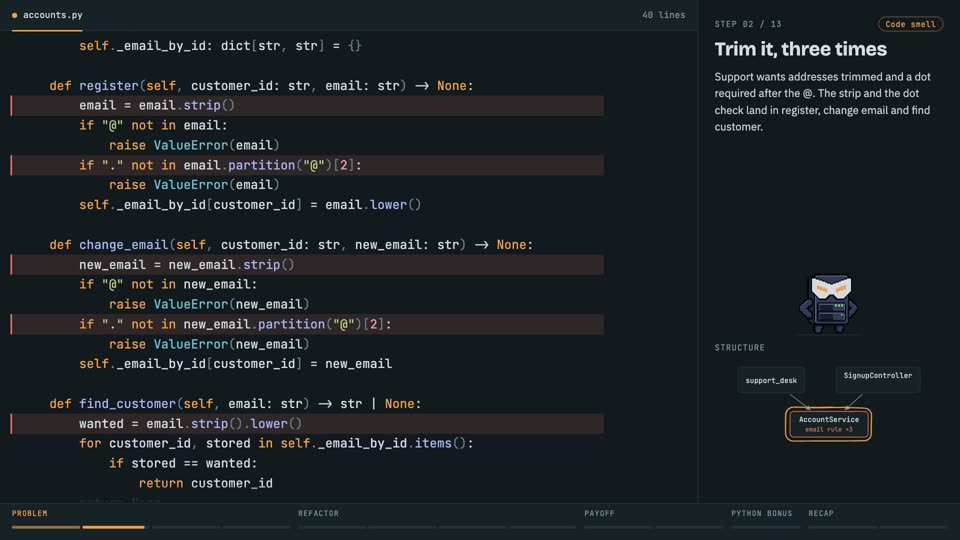Viewport: 960px width, 540px height.
Task: Click highlighted line 'email = email.strip()'
Action: click(x=307, y=105)
